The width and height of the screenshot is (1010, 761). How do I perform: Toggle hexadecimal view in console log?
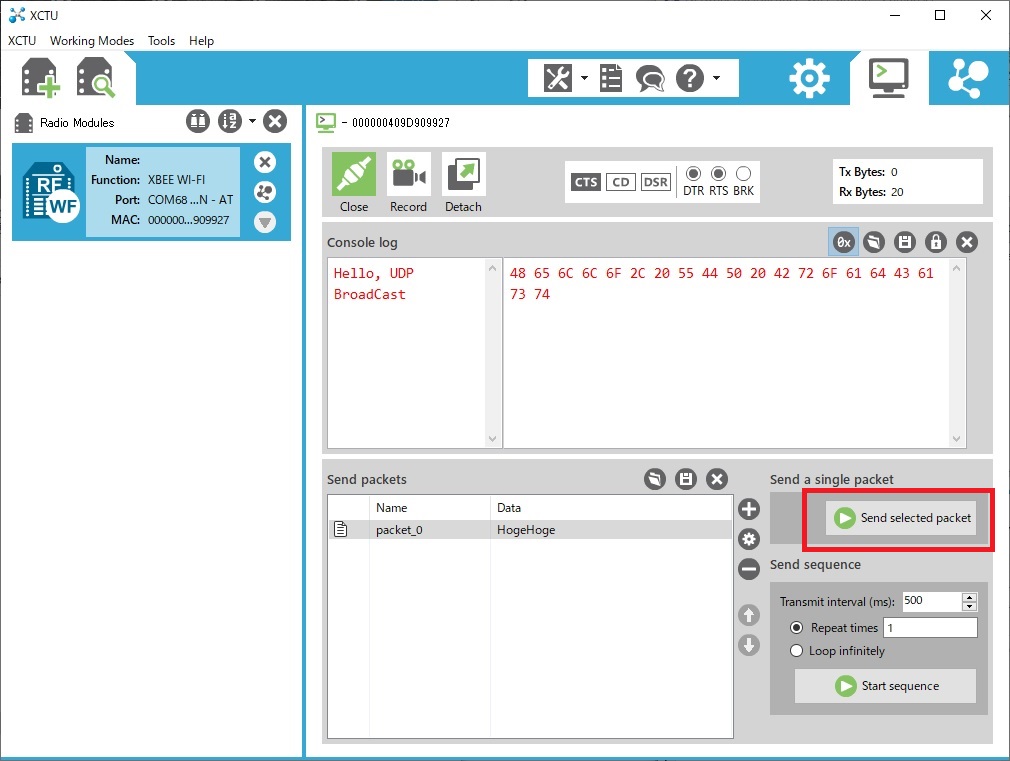pyautogui.click(x=843, y=242)
